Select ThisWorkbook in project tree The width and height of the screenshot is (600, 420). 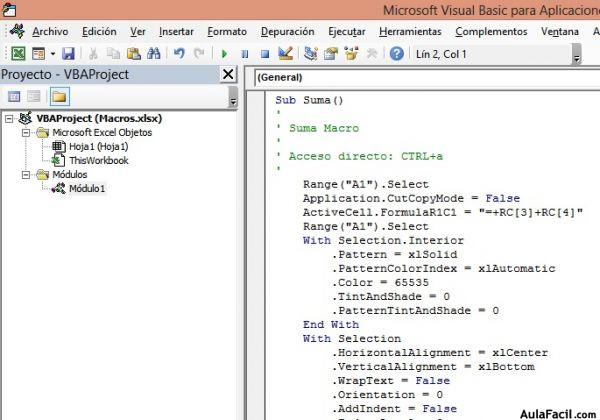(99, 161)
